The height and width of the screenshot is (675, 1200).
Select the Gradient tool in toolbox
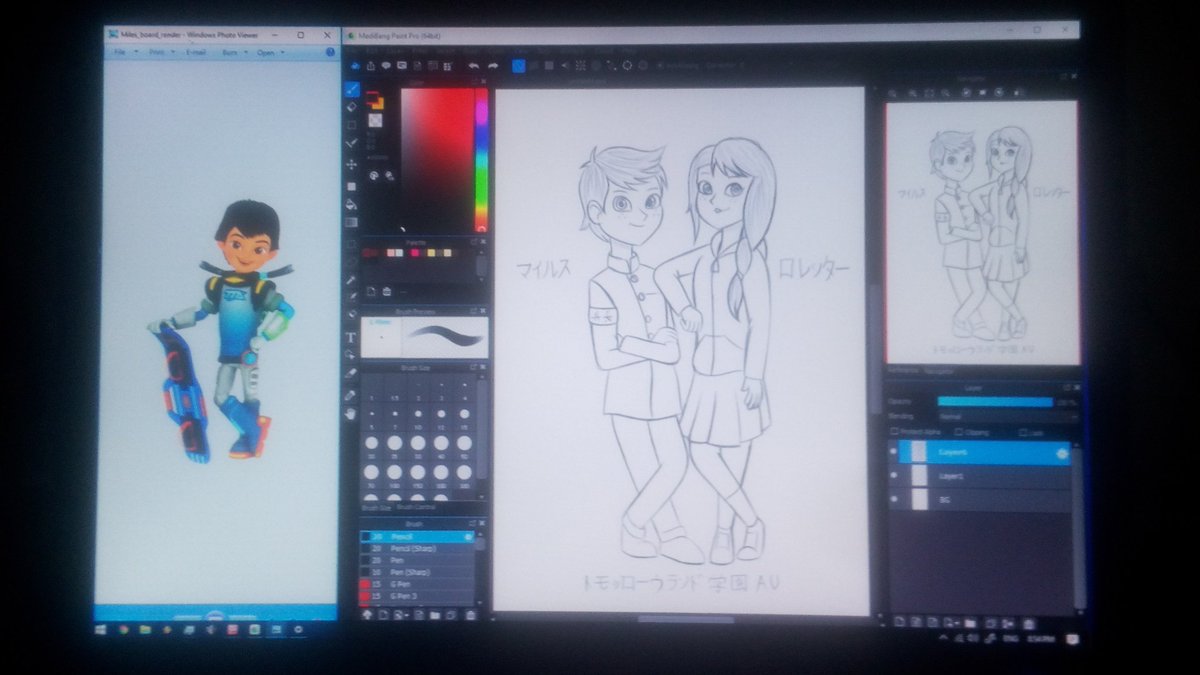(x=352, y=222)
